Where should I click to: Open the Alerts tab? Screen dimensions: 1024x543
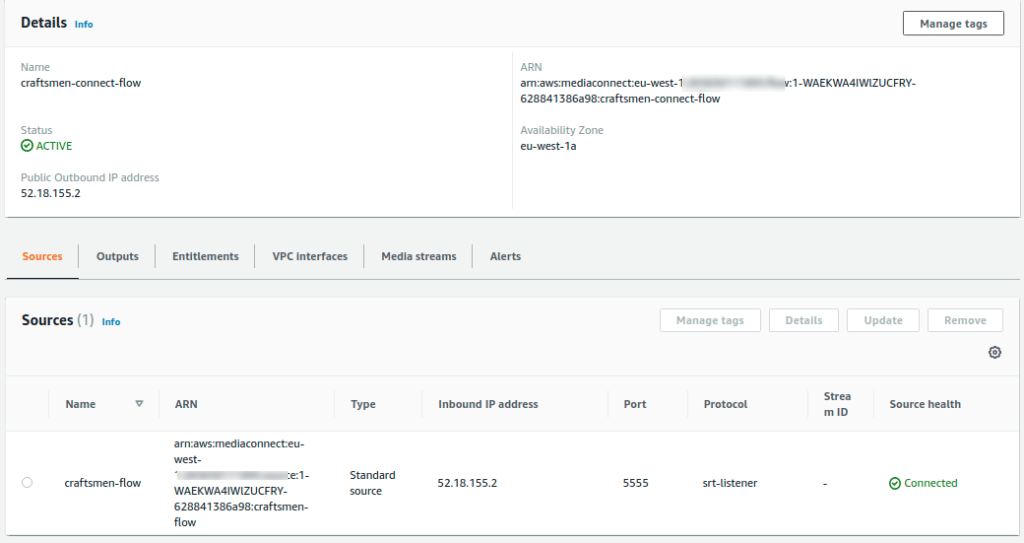(505, 256)
